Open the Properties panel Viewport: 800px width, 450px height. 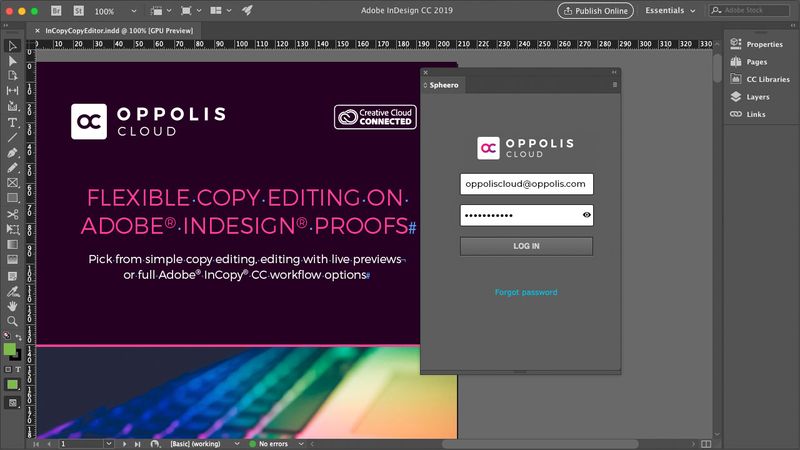pos(758,44)
